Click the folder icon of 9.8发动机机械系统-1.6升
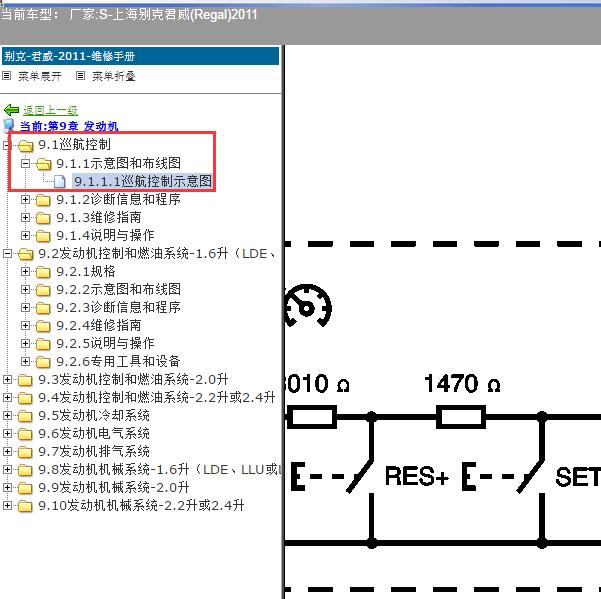The image size is (601, 599). pos(26,469)
